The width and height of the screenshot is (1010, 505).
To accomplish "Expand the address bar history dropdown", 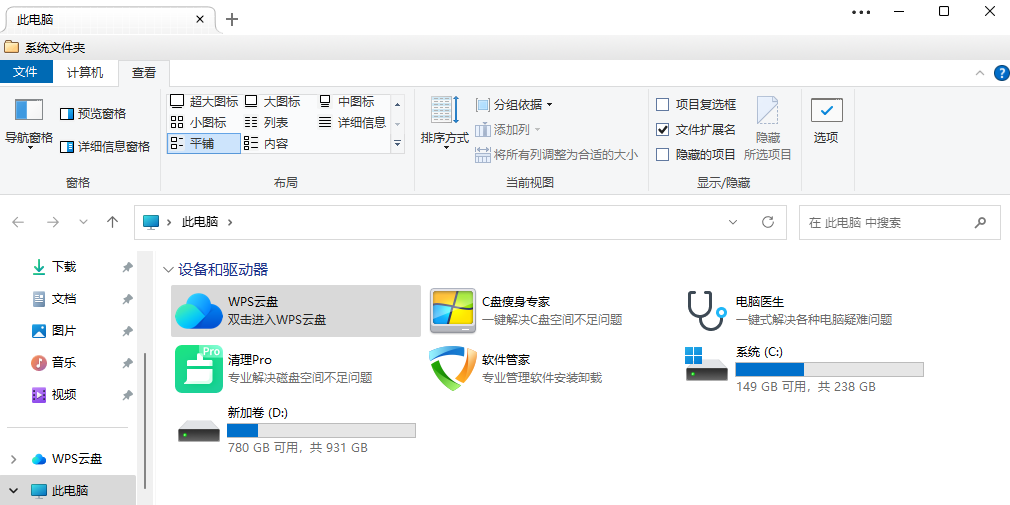I will 733,222.
